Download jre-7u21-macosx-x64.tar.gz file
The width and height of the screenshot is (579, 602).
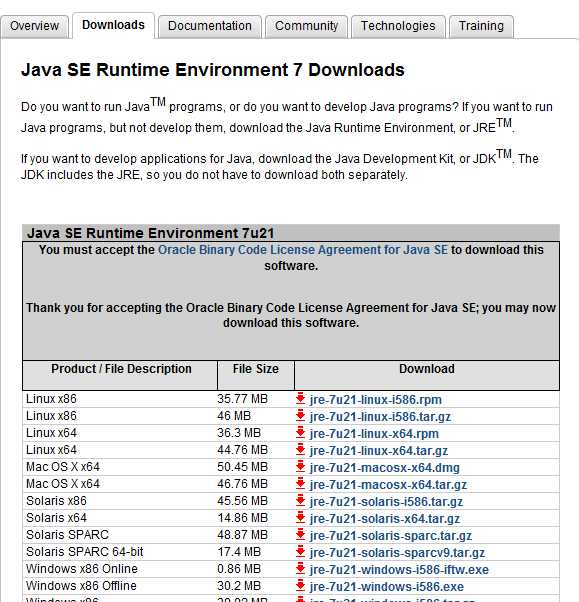[x=388, y=485]
